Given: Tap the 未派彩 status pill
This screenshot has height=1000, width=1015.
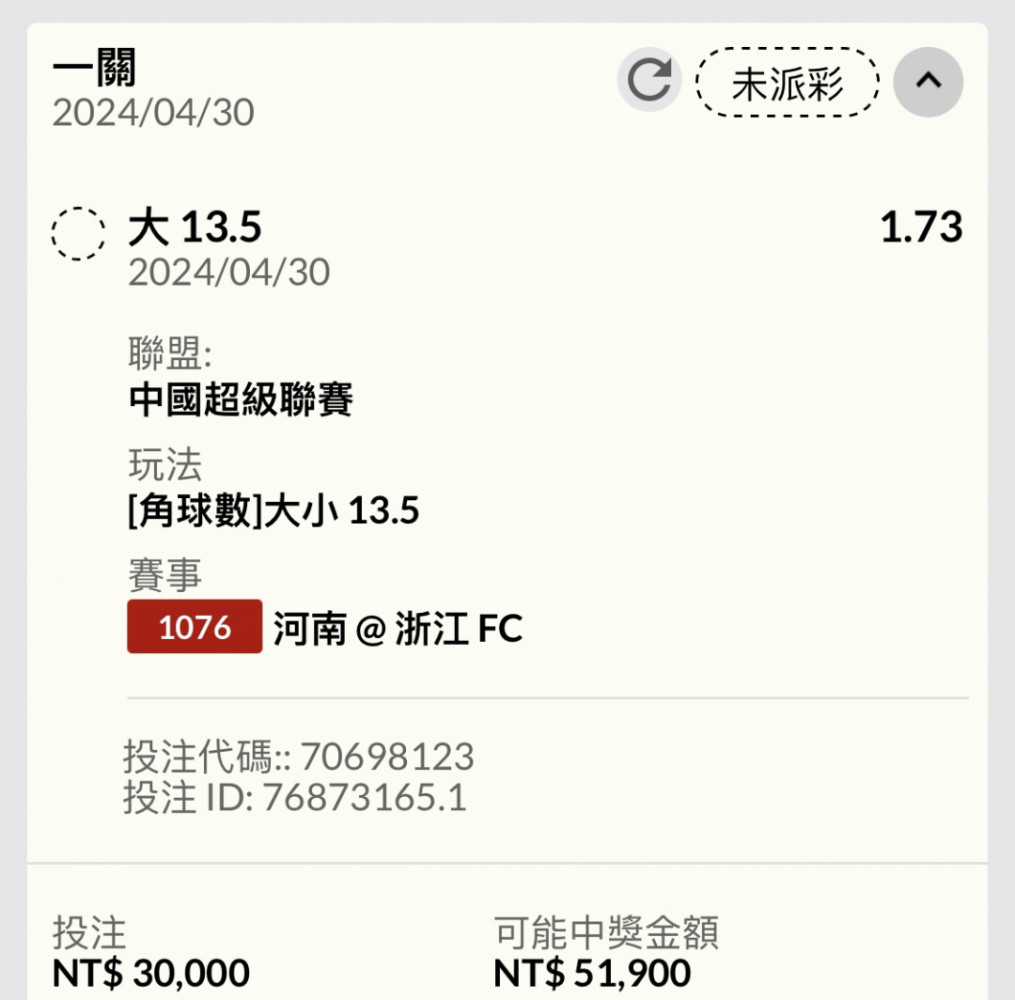Looking at the screenshot, I should pos(787,83).
